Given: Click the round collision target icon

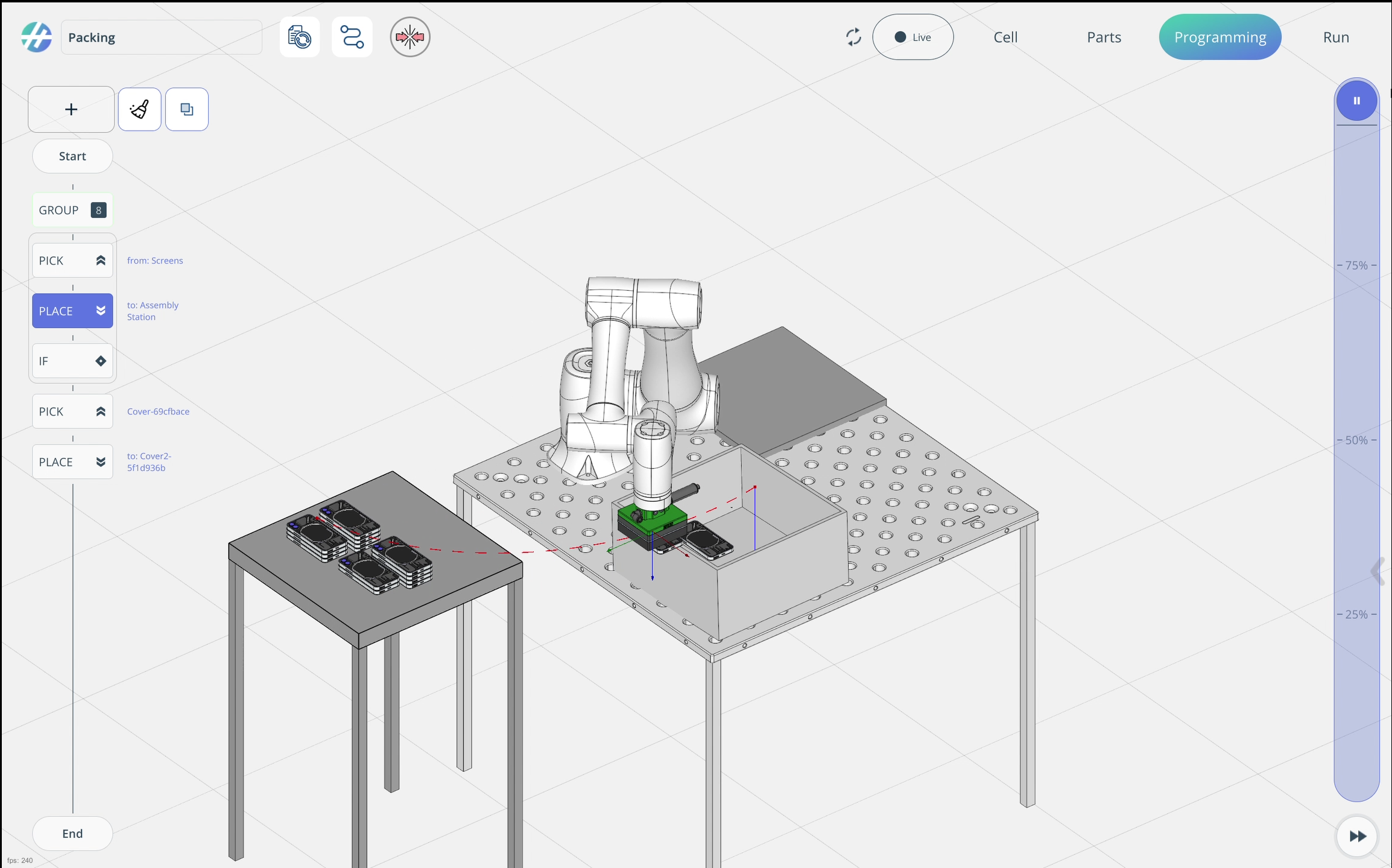Looking at the screenshot, I should 410,37.
